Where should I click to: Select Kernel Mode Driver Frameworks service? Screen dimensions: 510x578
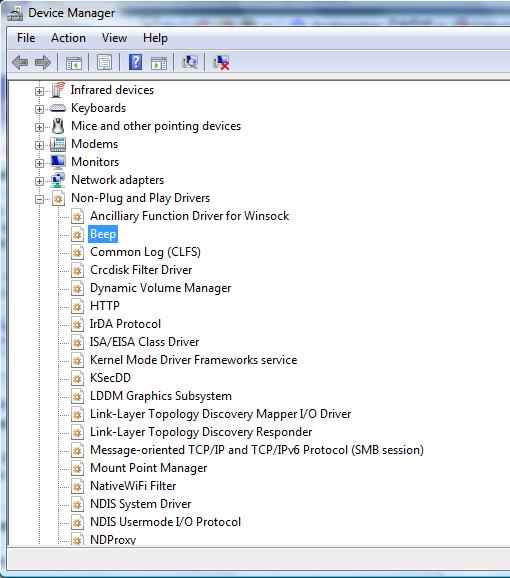(193, 360)
